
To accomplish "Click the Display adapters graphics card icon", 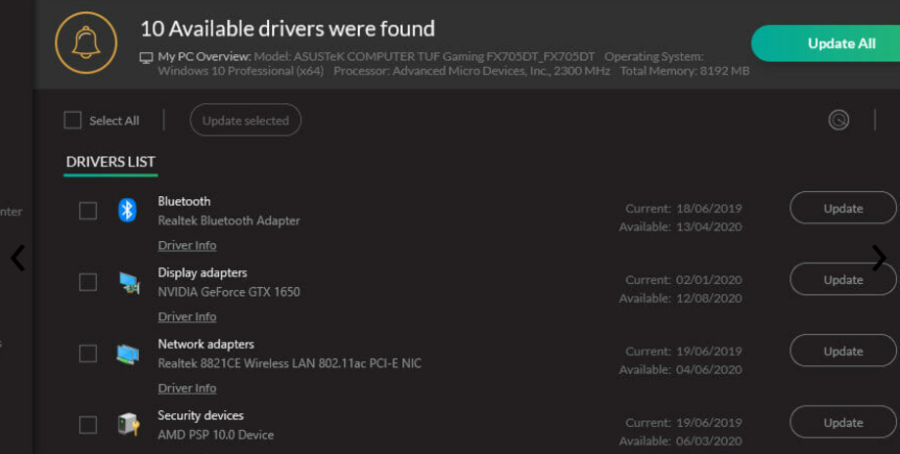I will pyautogui.click(x=128, y=282).
